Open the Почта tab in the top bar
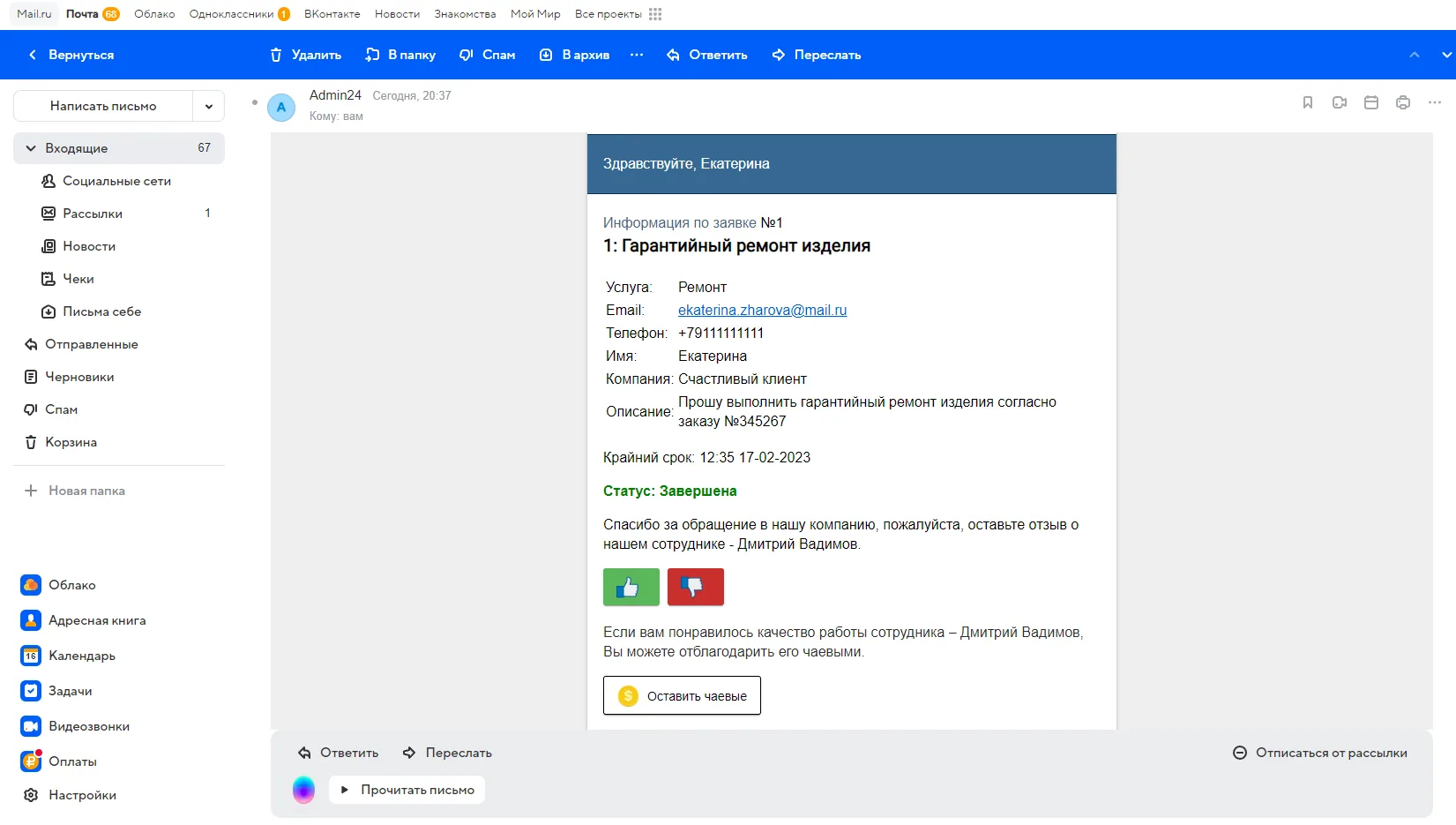The image size is (1456, 825). (93, 14)
